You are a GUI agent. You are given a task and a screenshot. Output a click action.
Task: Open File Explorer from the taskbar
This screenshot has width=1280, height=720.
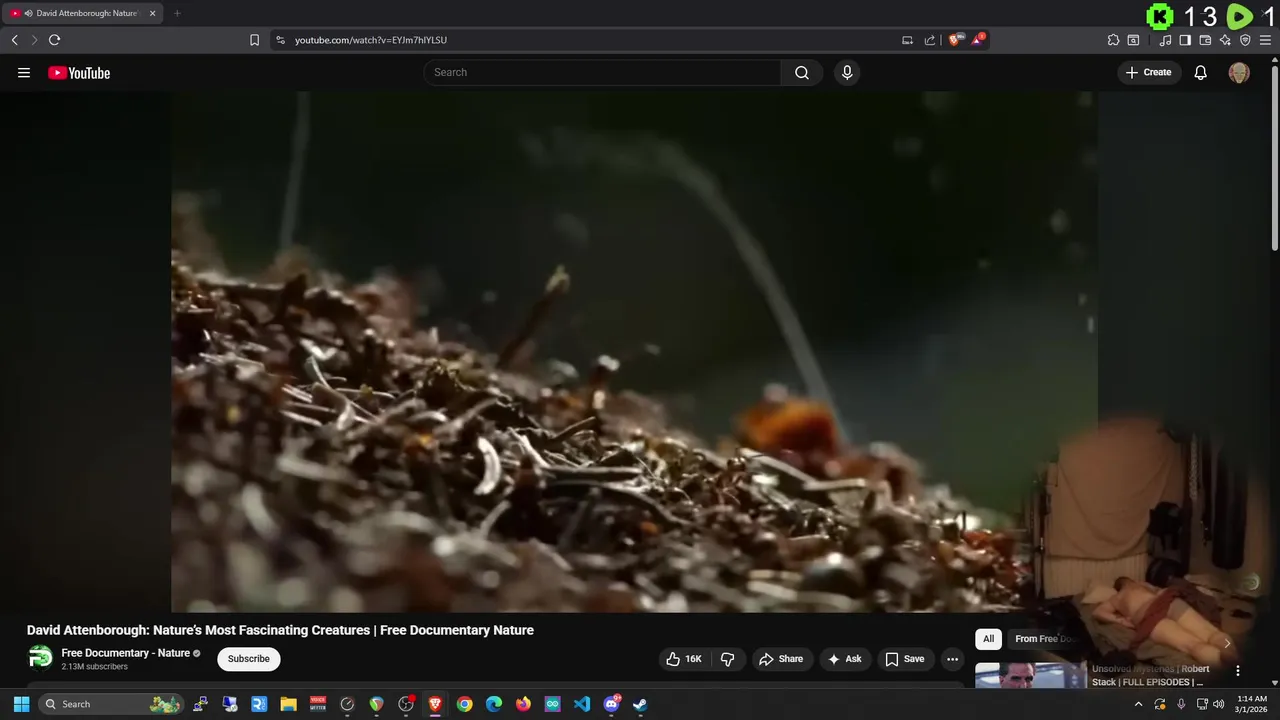point(288,704)
